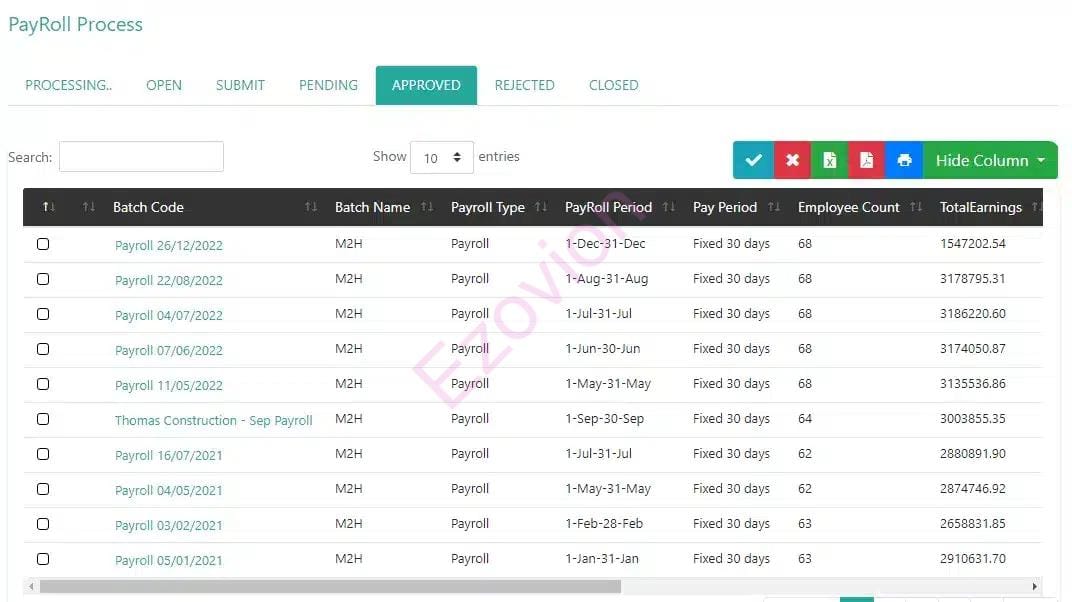Screen dimensions: 1072x602
Task: Click the red X reject icon
Action: (792, 160)
